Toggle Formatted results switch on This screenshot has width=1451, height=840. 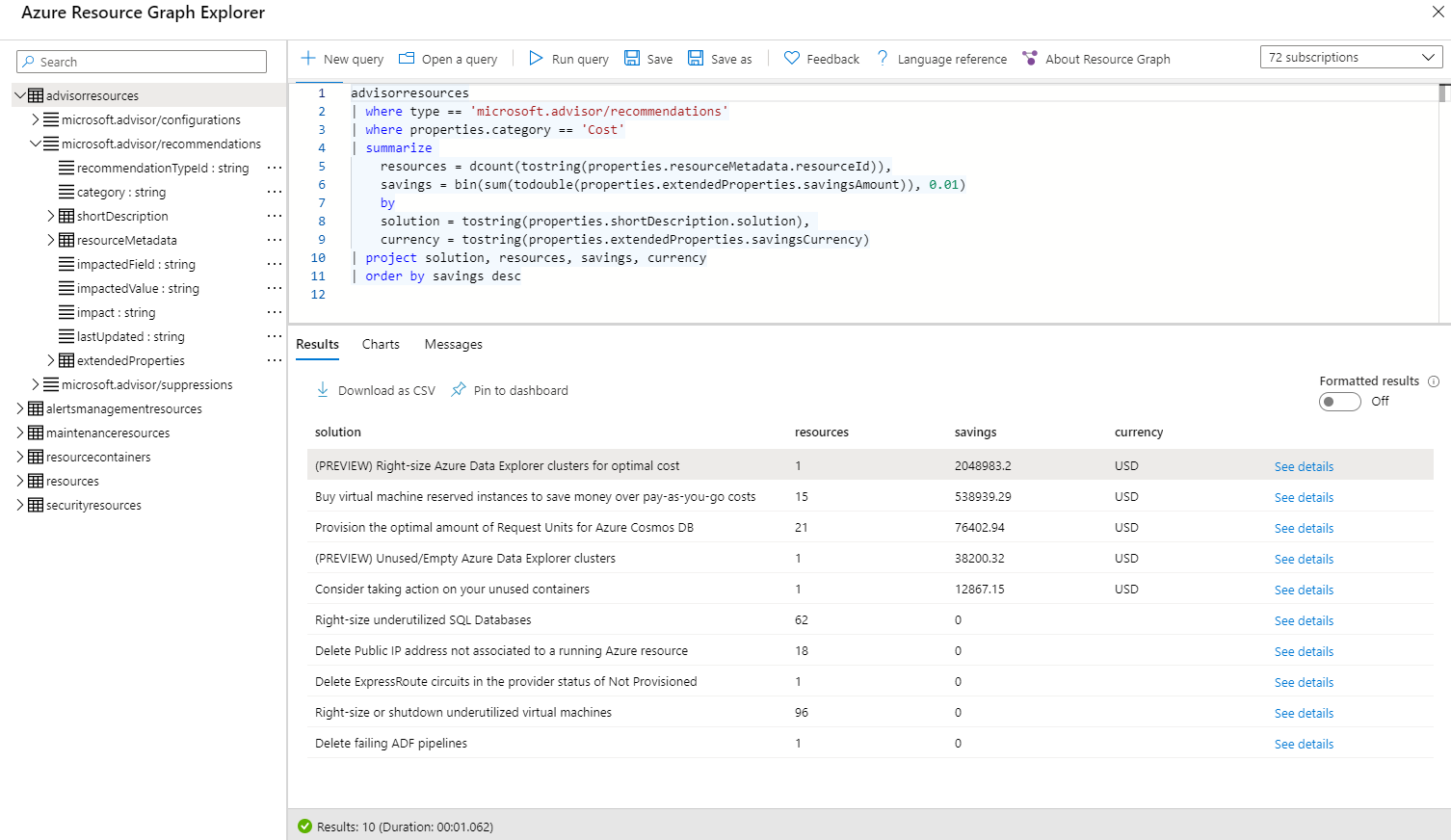coord(1339,402)
